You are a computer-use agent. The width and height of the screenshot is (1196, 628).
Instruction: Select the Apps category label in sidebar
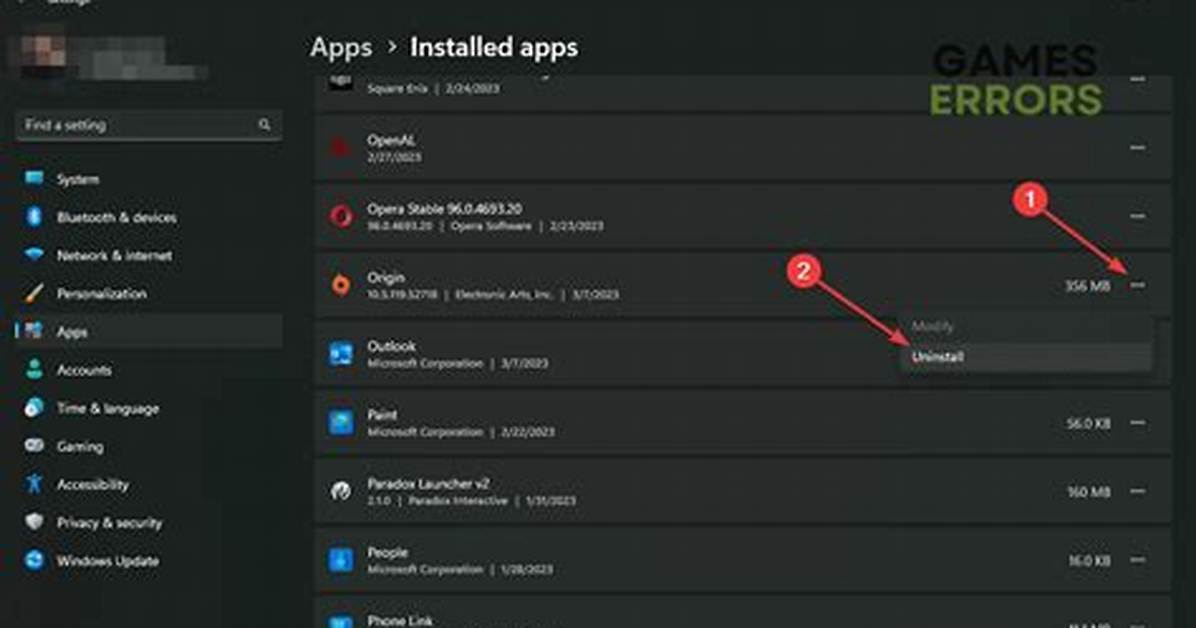(x=72, y=332)
